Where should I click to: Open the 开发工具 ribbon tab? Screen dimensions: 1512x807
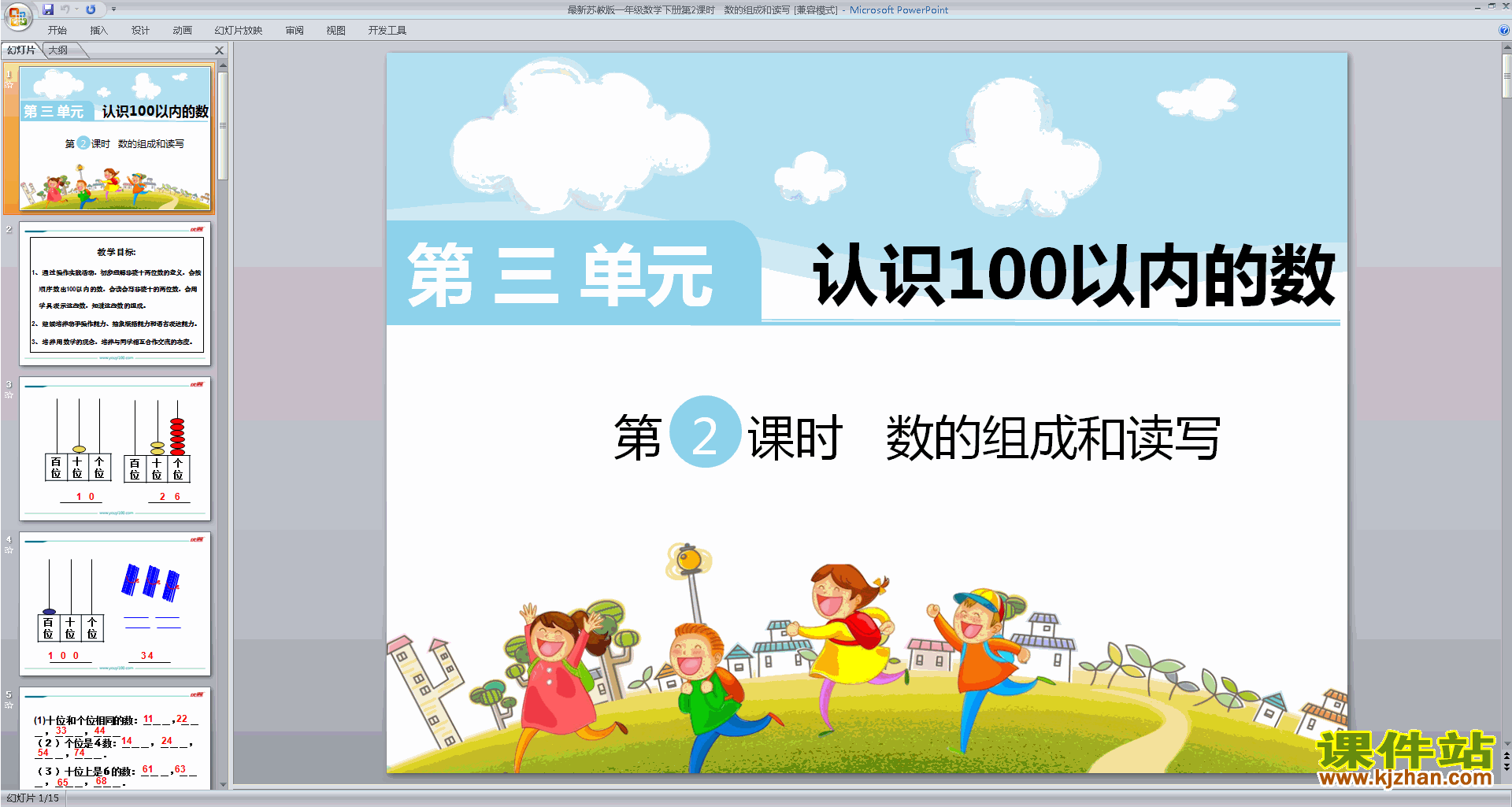pyautogui.click(x=387, y=31)
